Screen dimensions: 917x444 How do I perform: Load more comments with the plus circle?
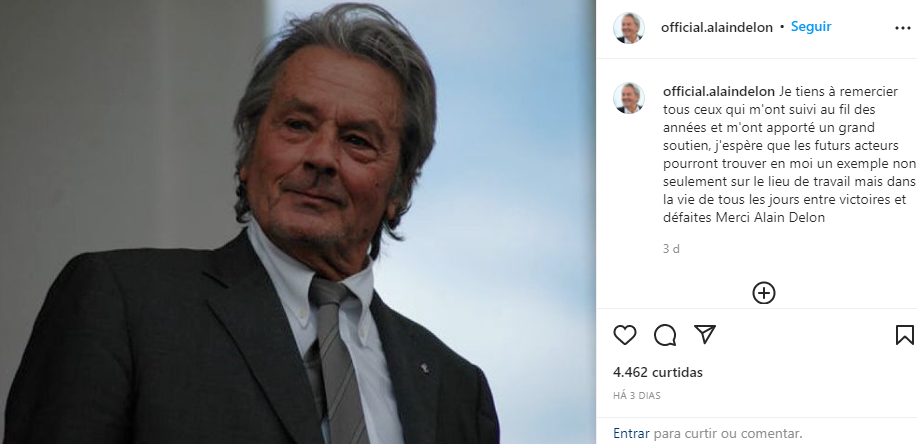764,293
